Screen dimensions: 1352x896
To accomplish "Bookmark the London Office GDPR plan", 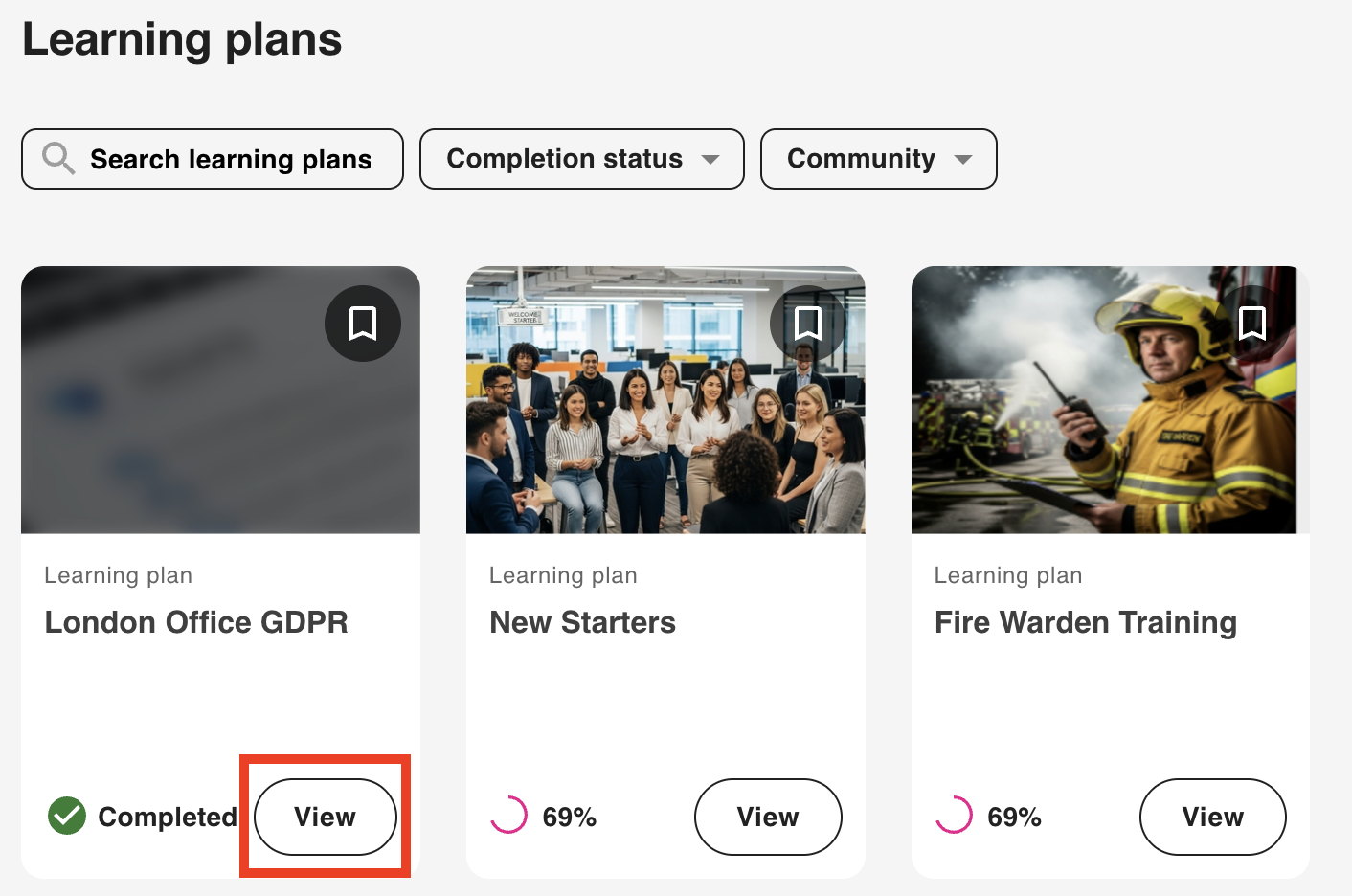I will [x=362, y=324].
